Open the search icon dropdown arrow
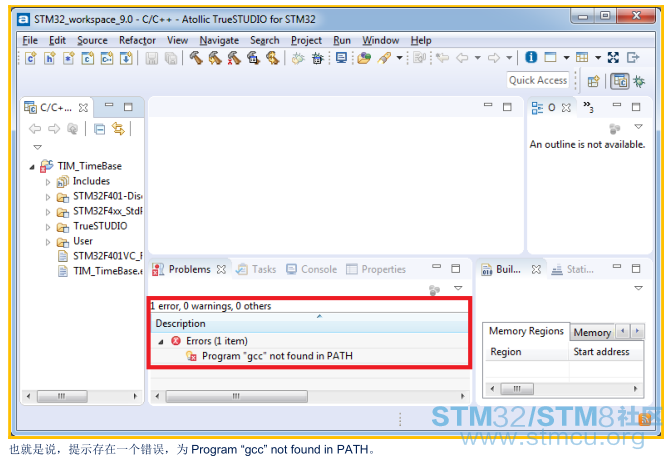Screen dimensions: 669x462 click(x=399, y=58)
